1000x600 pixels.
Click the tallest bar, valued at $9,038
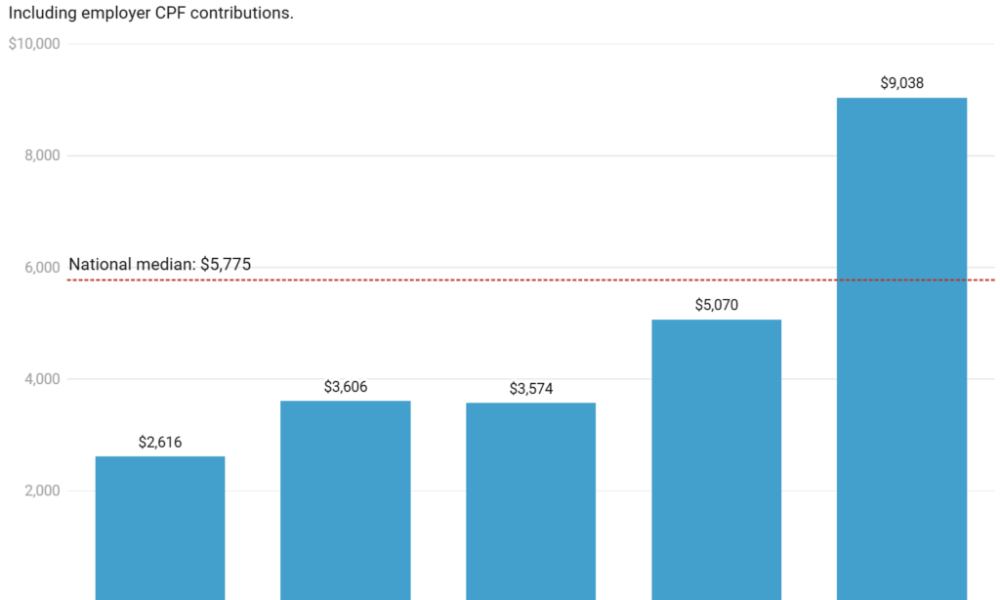902,348
